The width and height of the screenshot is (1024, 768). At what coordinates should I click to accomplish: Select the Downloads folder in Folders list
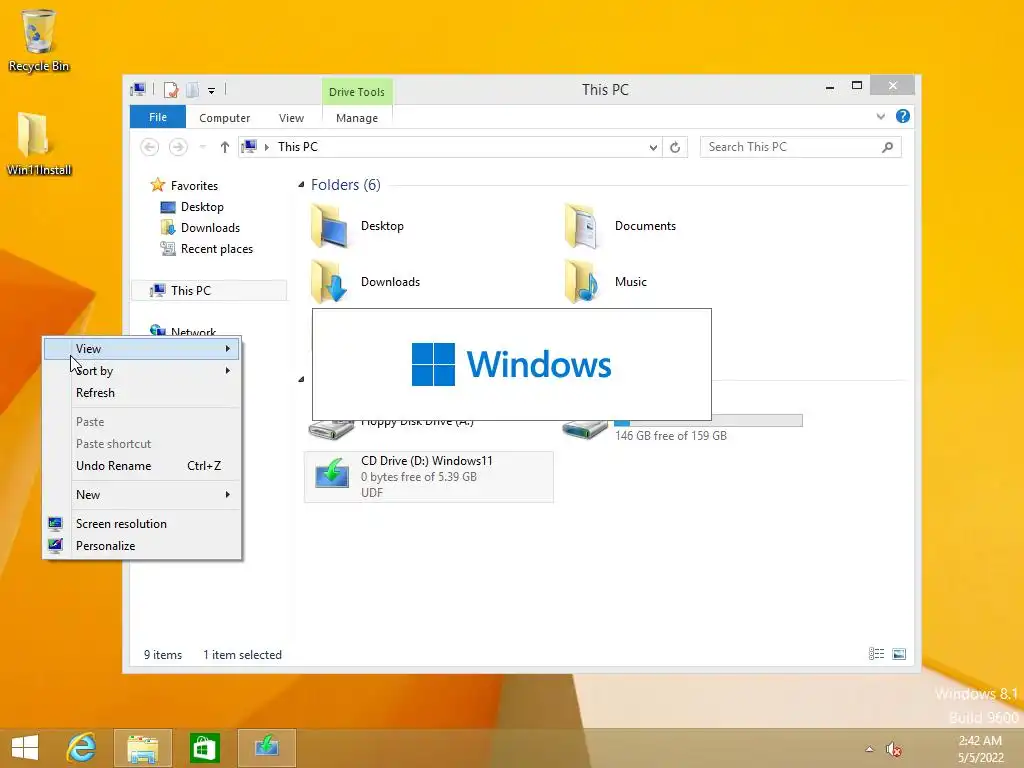pyautogui.click(x=366, y=282)
